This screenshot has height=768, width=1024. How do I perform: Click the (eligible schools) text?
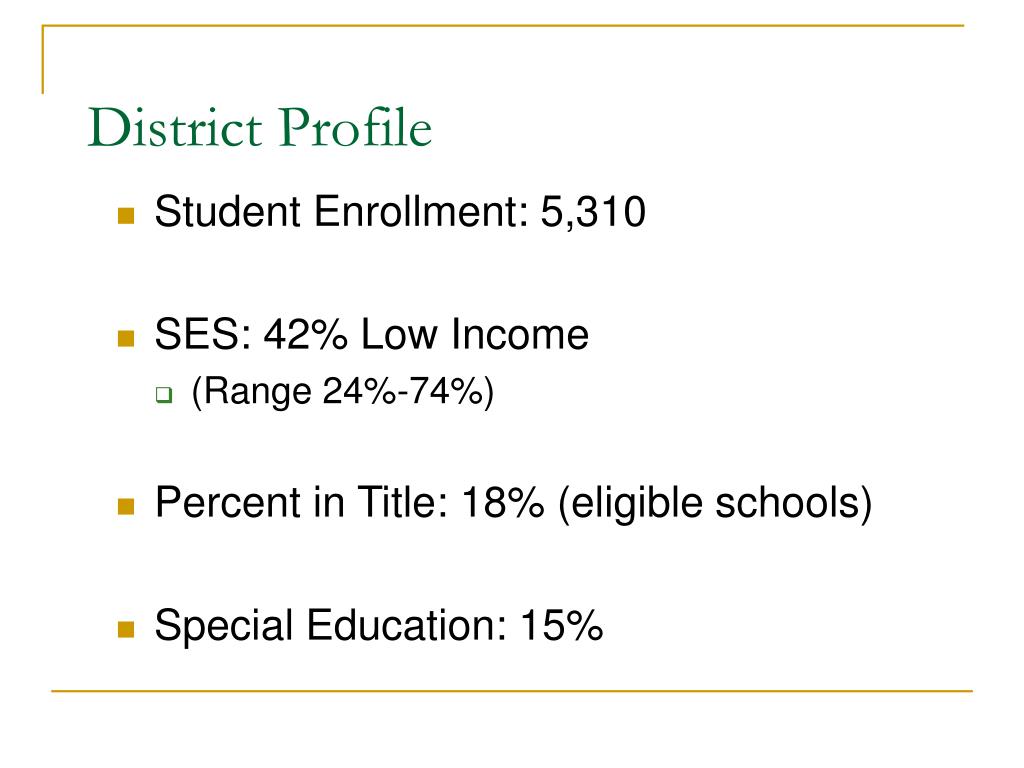(x=715, y=504)
